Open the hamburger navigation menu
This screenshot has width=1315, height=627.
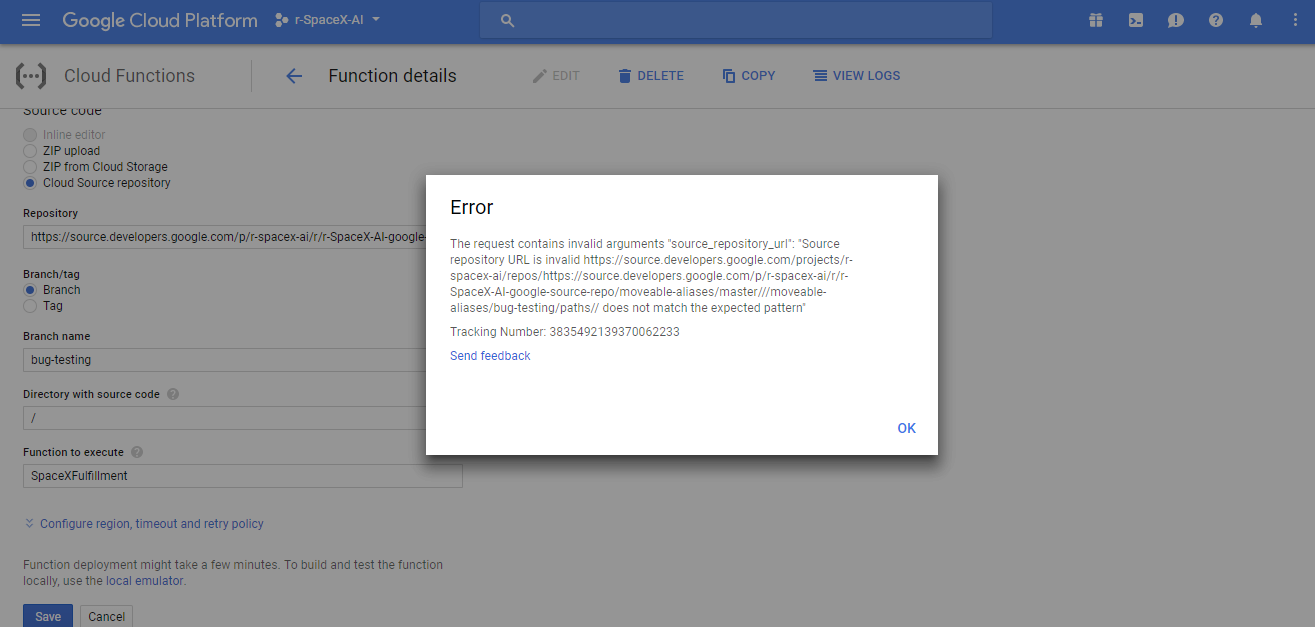(x=31, y=20)
